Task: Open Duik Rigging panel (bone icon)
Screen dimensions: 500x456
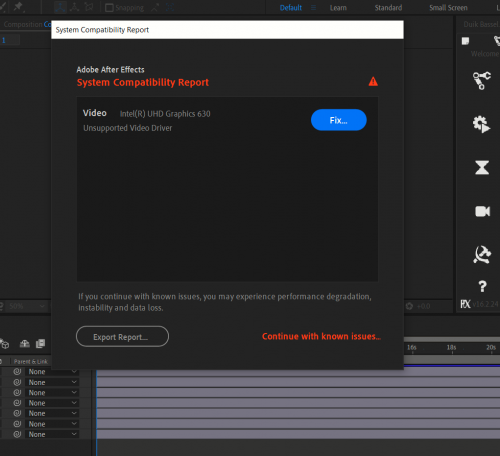Action: tap(482, 80)
